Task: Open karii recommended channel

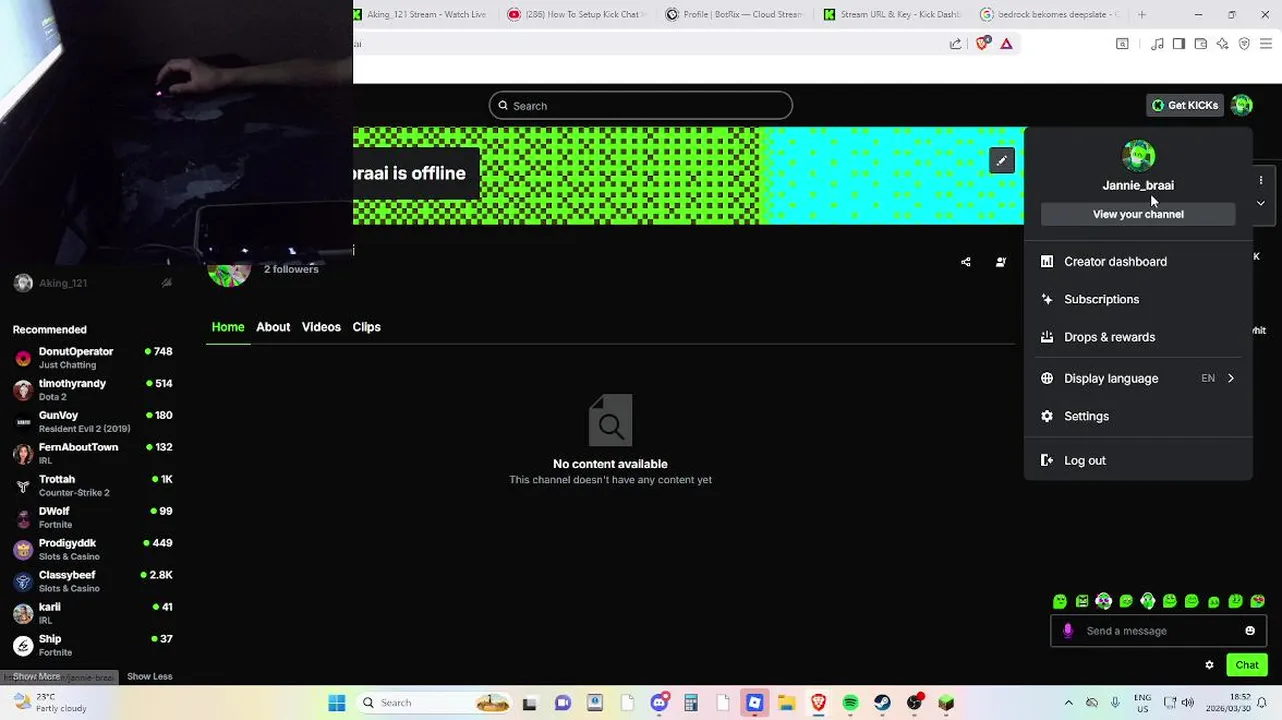Action: (x=92, y=614)
